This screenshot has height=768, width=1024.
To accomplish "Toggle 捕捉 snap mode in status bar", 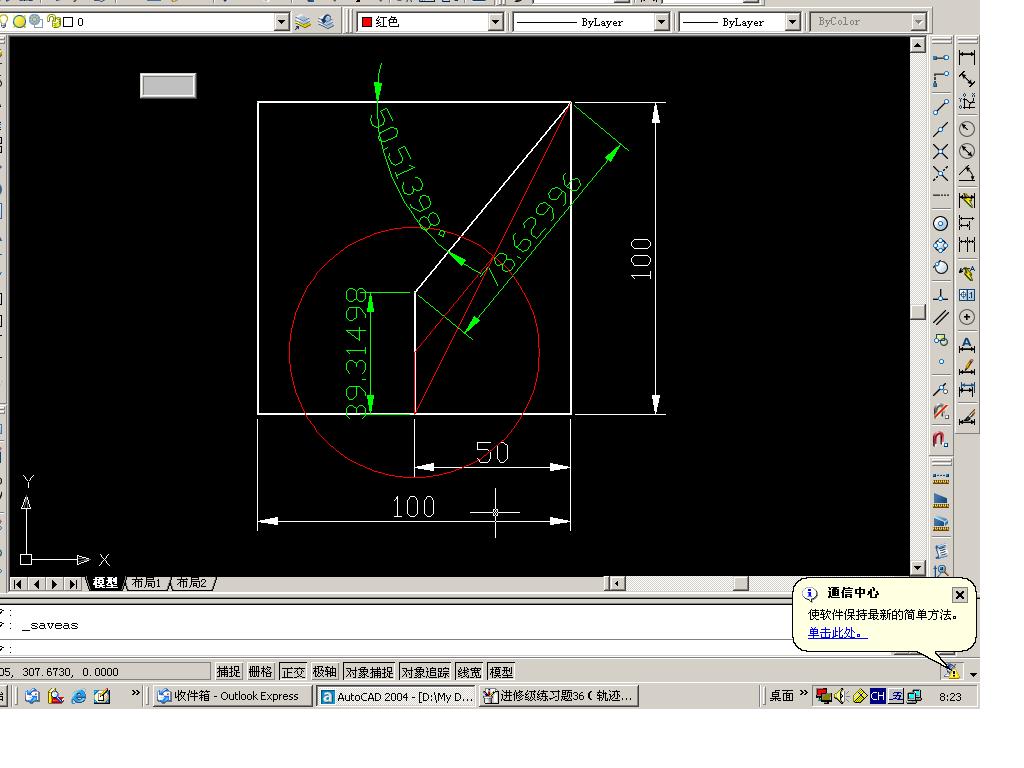I will click(229, 671).
